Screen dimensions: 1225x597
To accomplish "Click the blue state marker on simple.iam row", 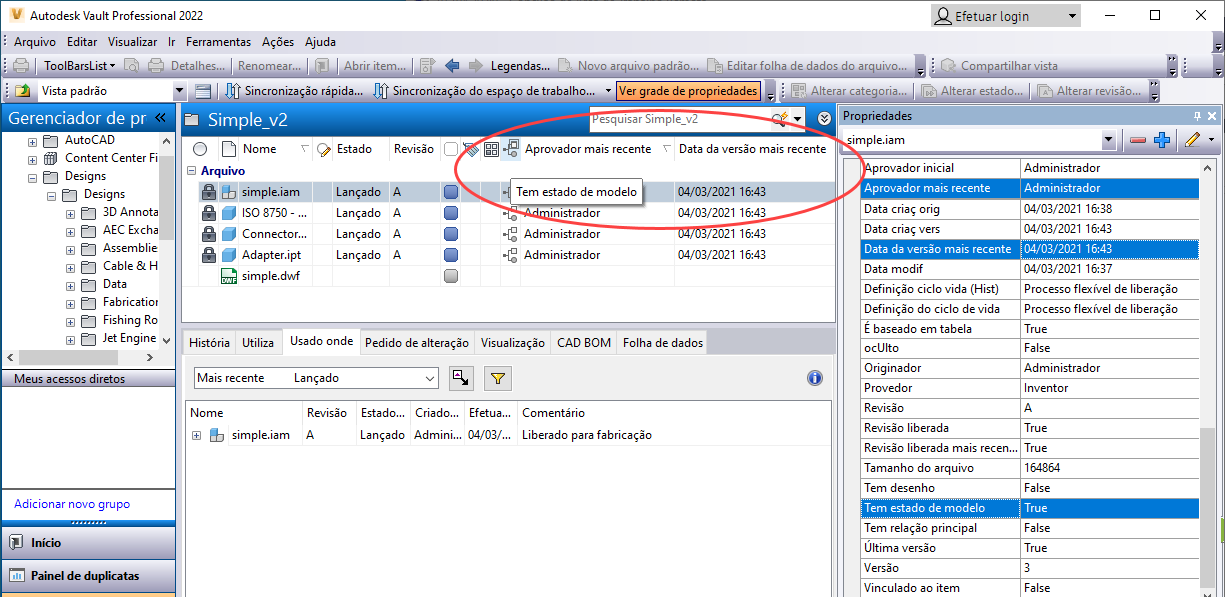I will (451, 192).
